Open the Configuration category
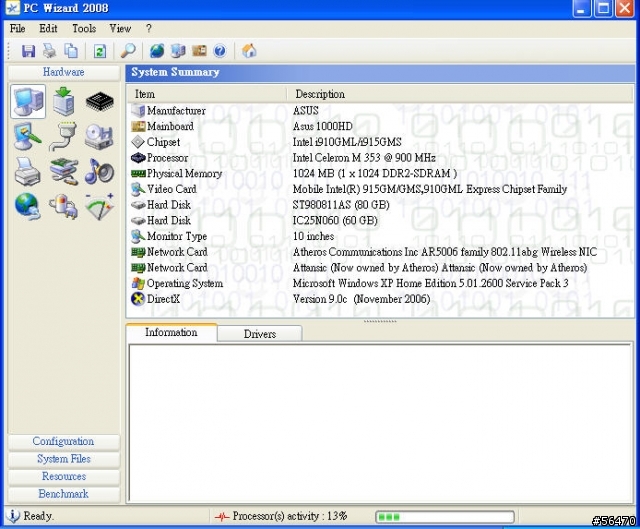The height and width of the screenshot is (529, 640). [64, 442]
